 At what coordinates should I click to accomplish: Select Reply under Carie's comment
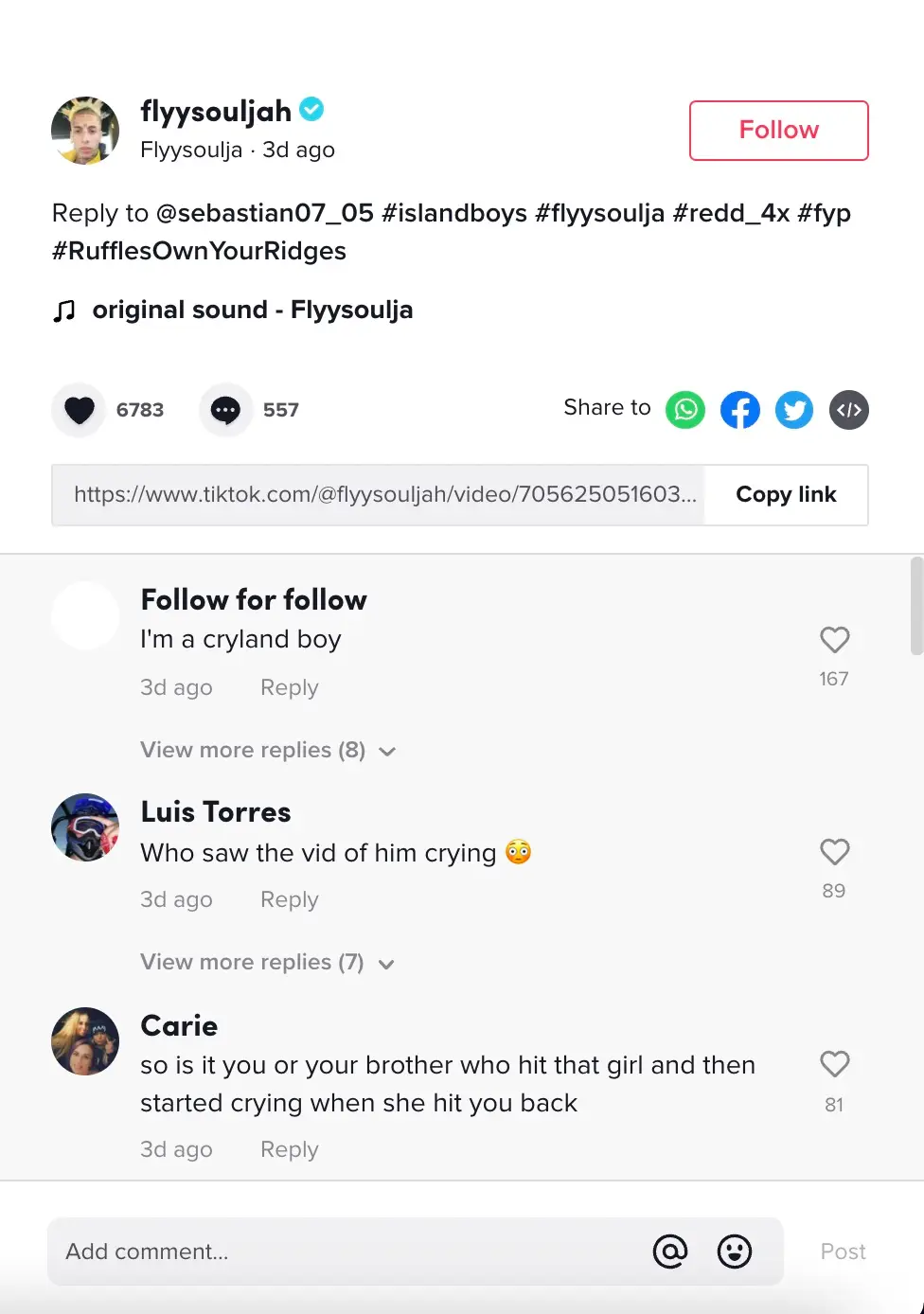tap(289, 1148)
